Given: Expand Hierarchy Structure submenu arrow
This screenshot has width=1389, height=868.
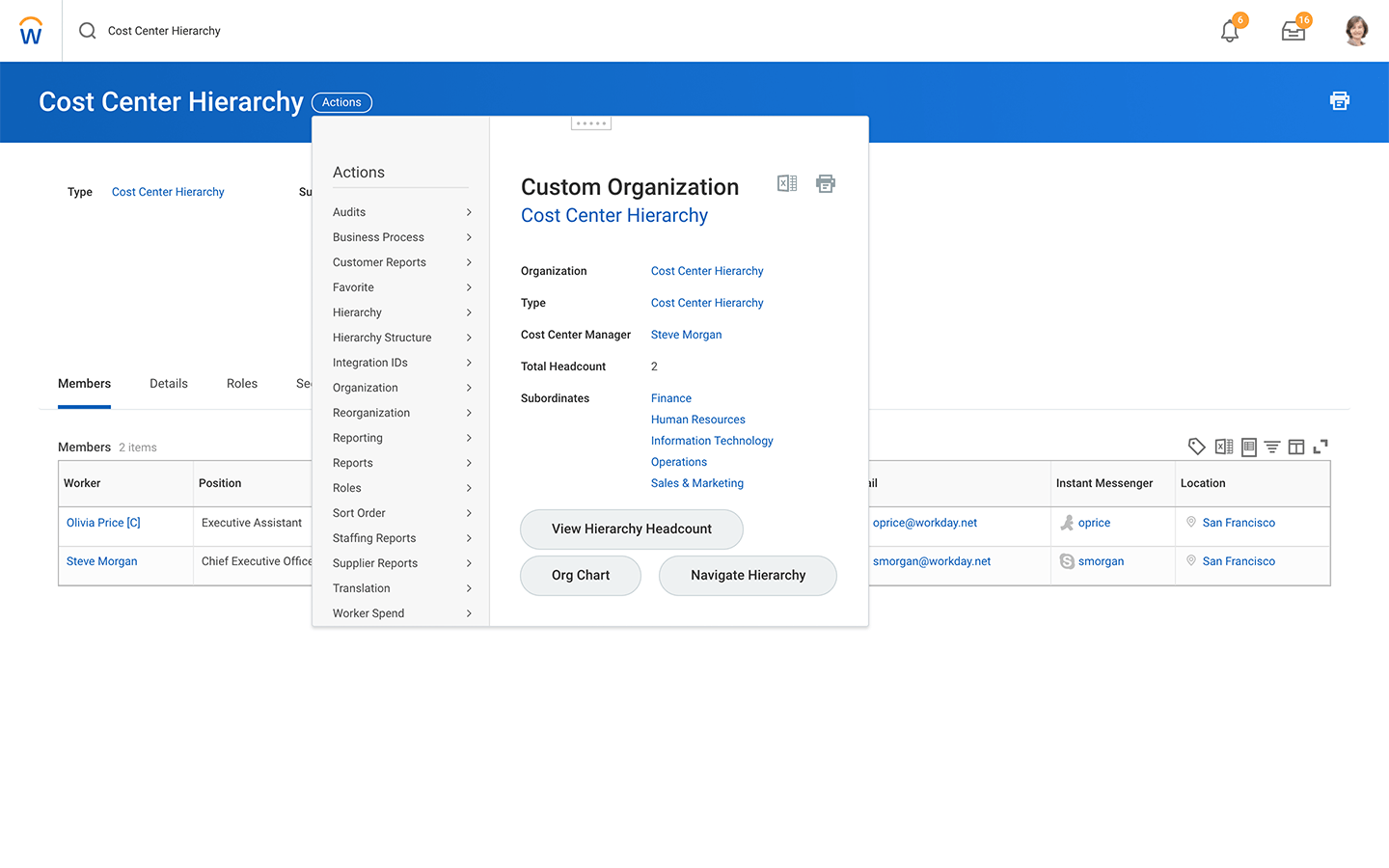Looking at the screenshot, I should click(x=469, y=338).
